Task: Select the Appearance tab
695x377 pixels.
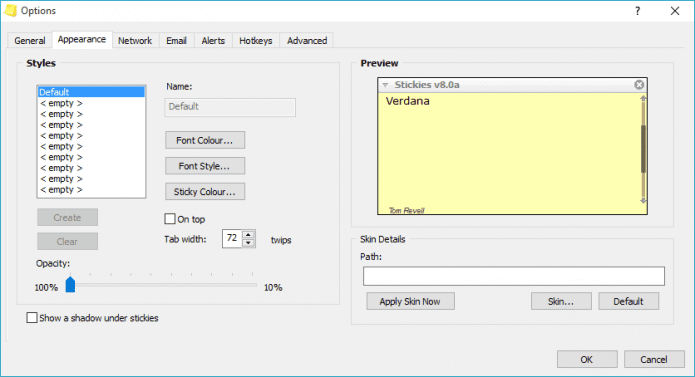Action: [x=82, y=39]
